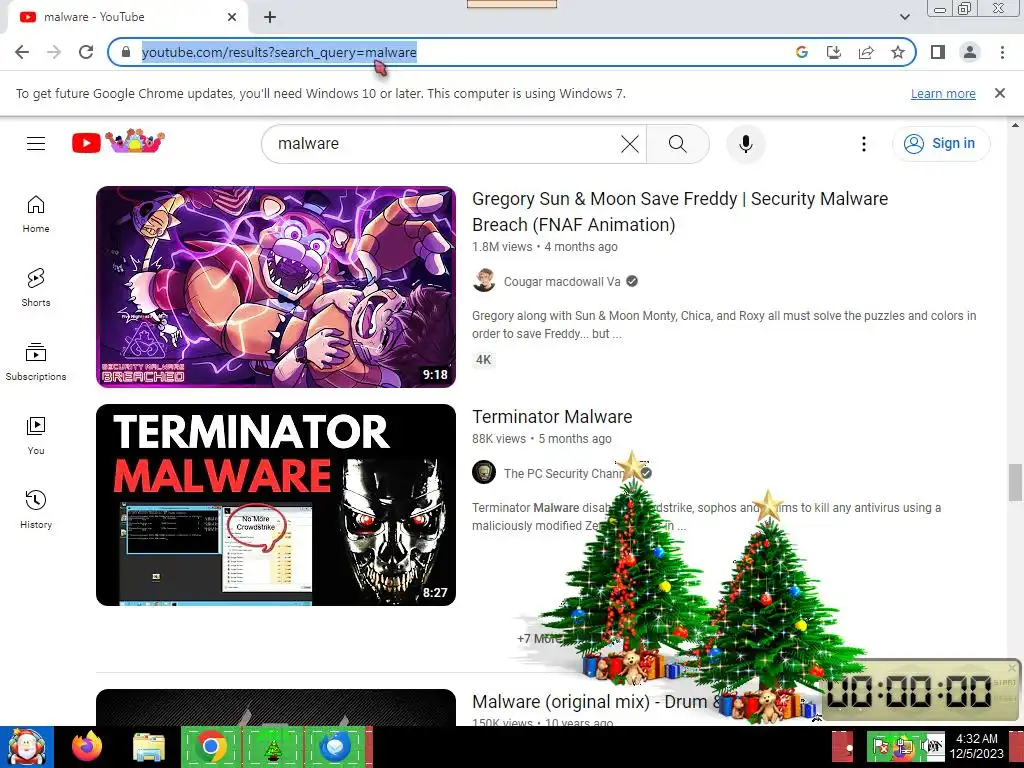Select the 'malware - YouTube' tab
The width and height of the screenshot is (1024, 768).
point(127,18)
